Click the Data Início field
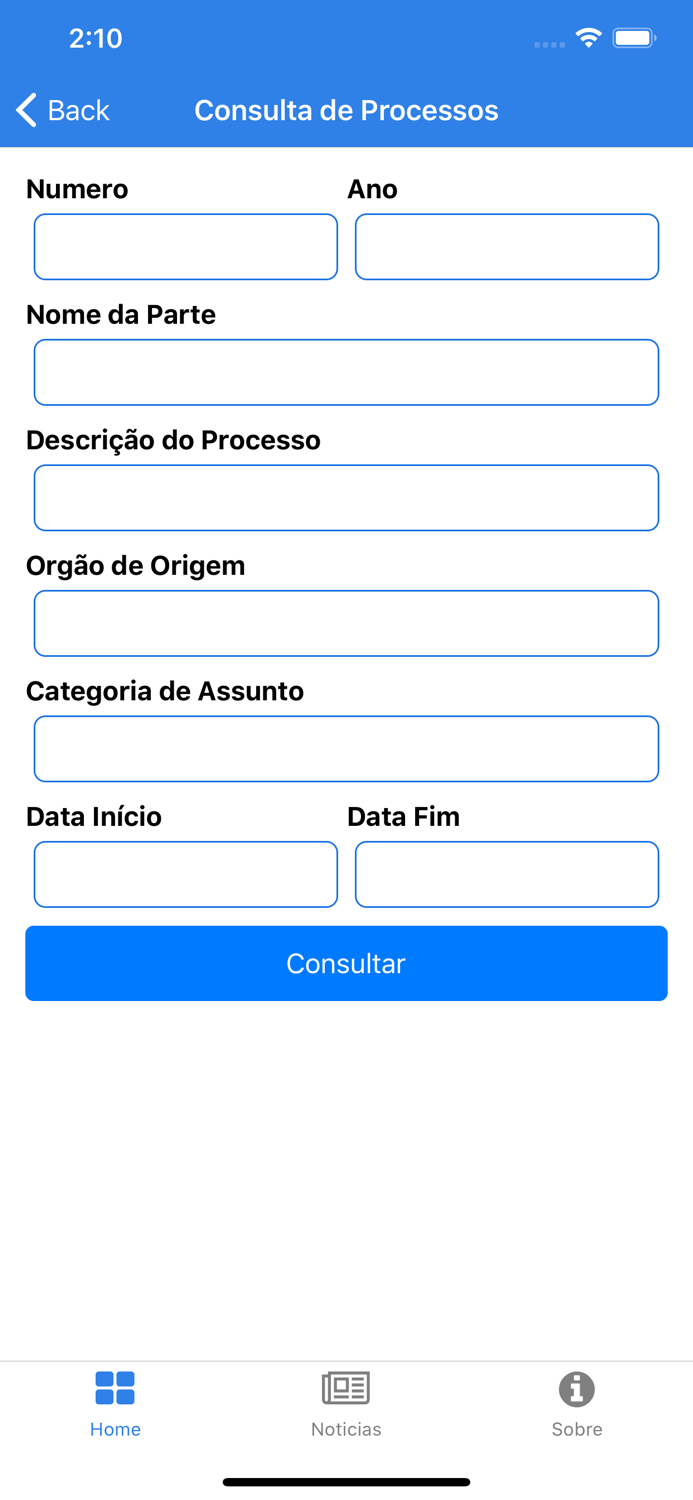 point(185,874)
